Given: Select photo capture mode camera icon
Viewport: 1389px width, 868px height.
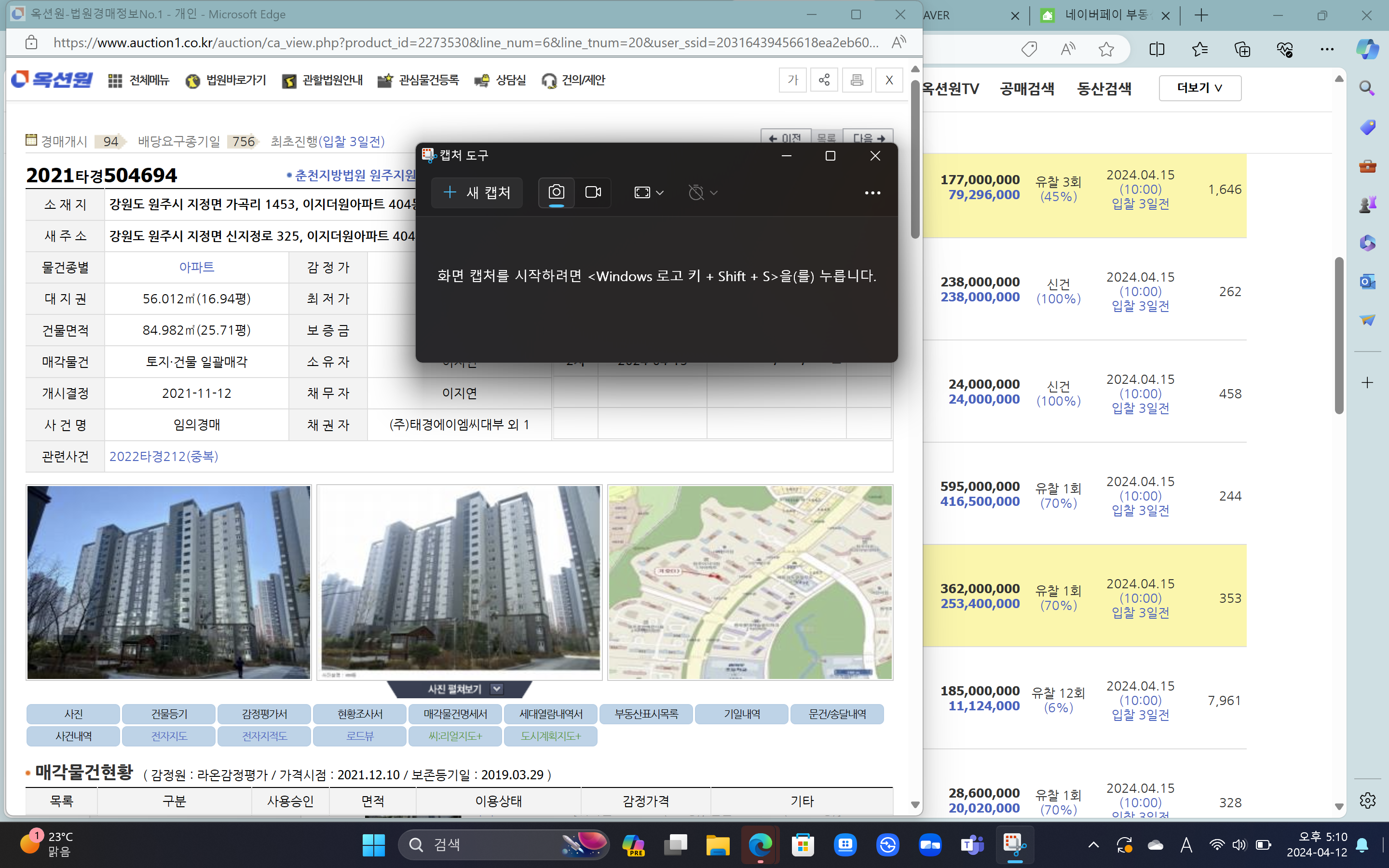Looking at the screenshot, I should [x=556, y=192].
